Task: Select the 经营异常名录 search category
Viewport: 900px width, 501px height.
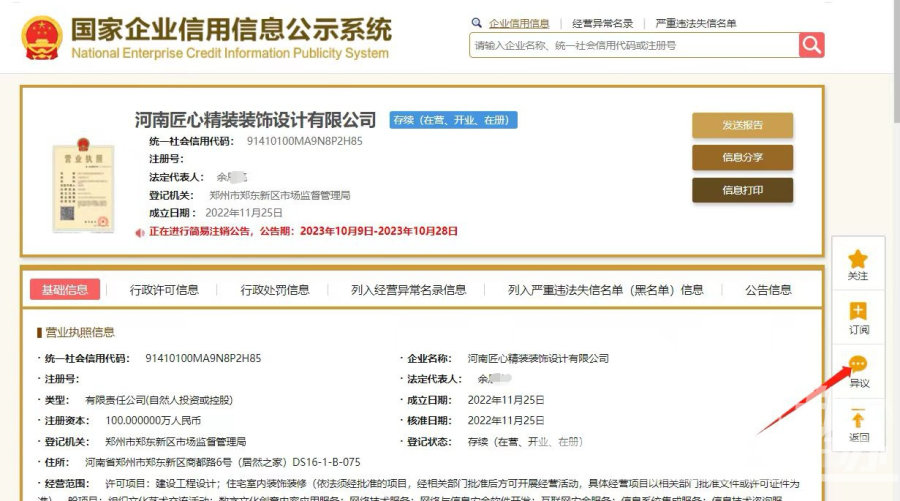Action: pos(603,23)
